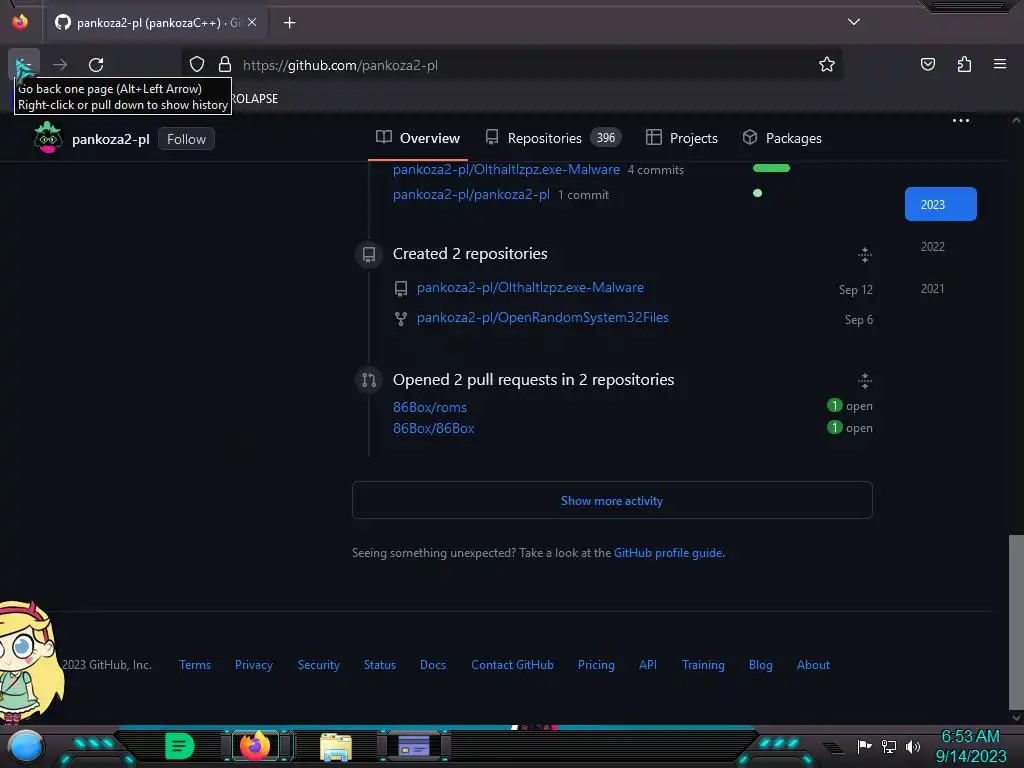Open the Pricing footer link
The height and width of the screenshot is (768, 1024).
(x=596, y=665)
